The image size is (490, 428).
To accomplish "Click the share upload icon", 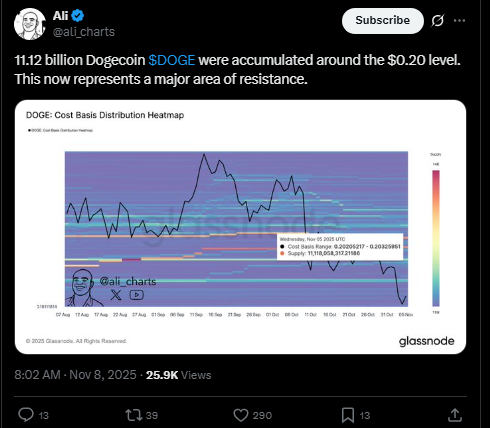I will (455, 415).
